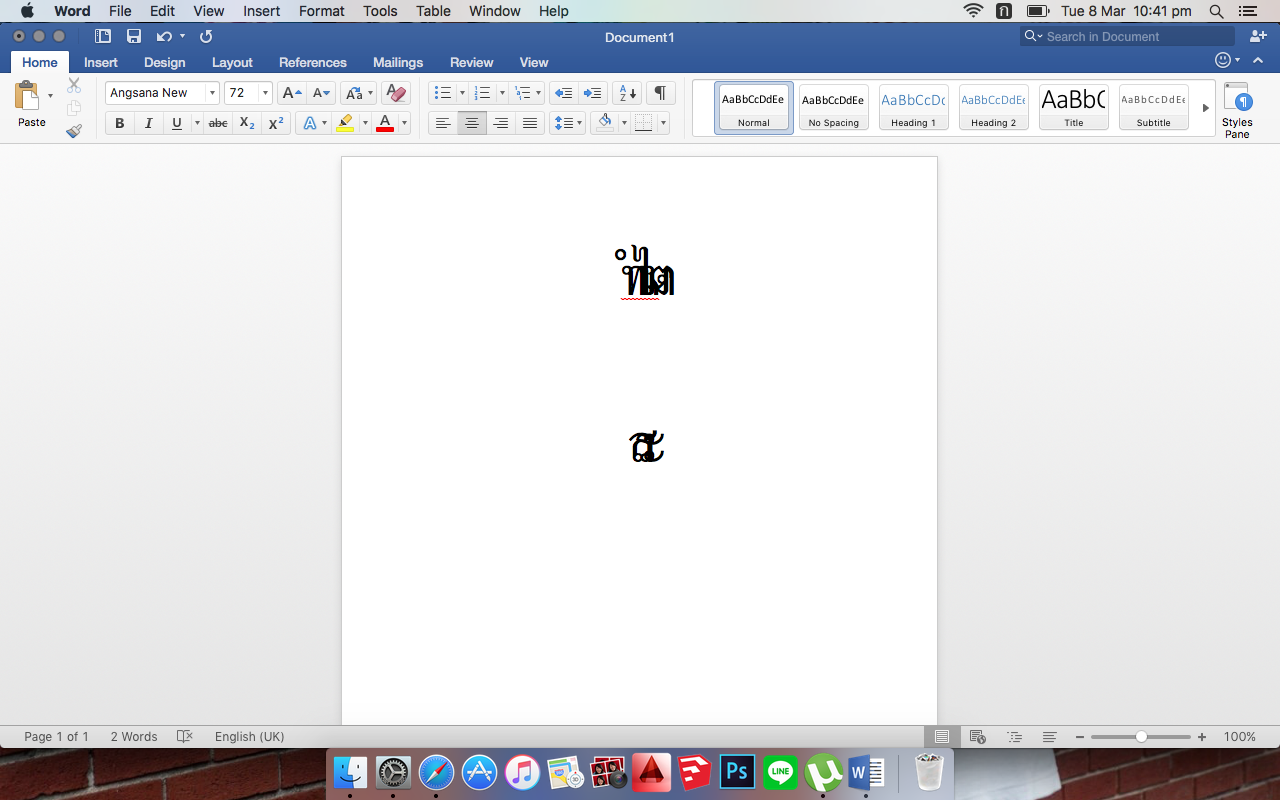The width and height of the screenshot is (1280, 800).
Task: Align text left
Action: (x=443, y=123)
